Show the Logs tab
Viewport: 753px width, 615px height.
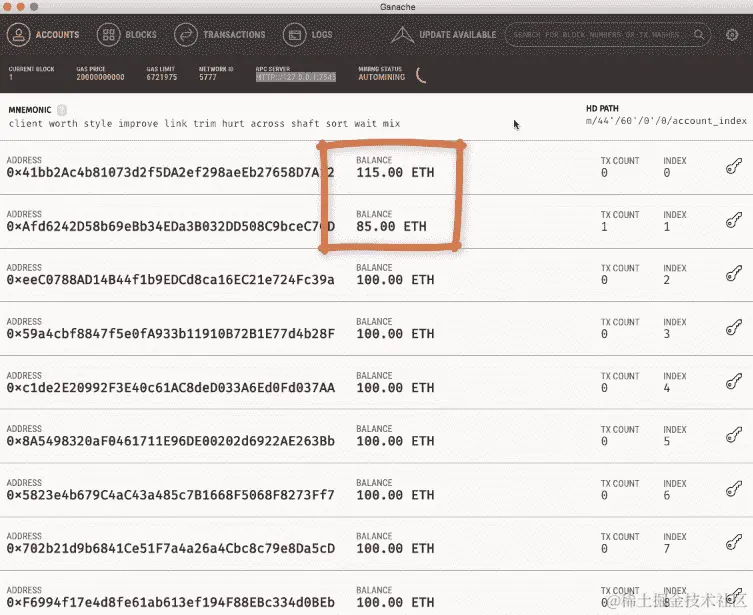point(308,35)
